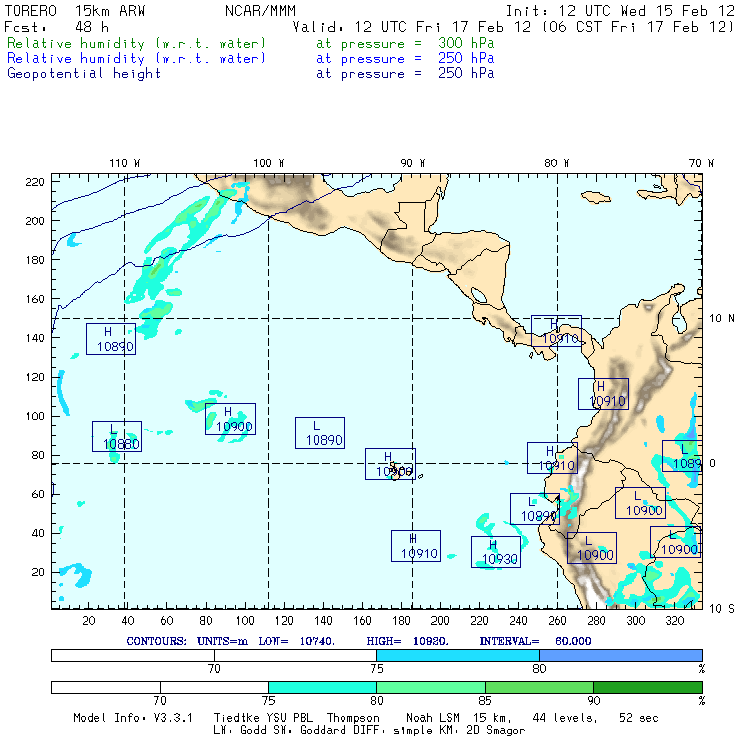Click the 'Geopotential height' label
This screenshot has width=740, height=740.
tap(84, 74)
